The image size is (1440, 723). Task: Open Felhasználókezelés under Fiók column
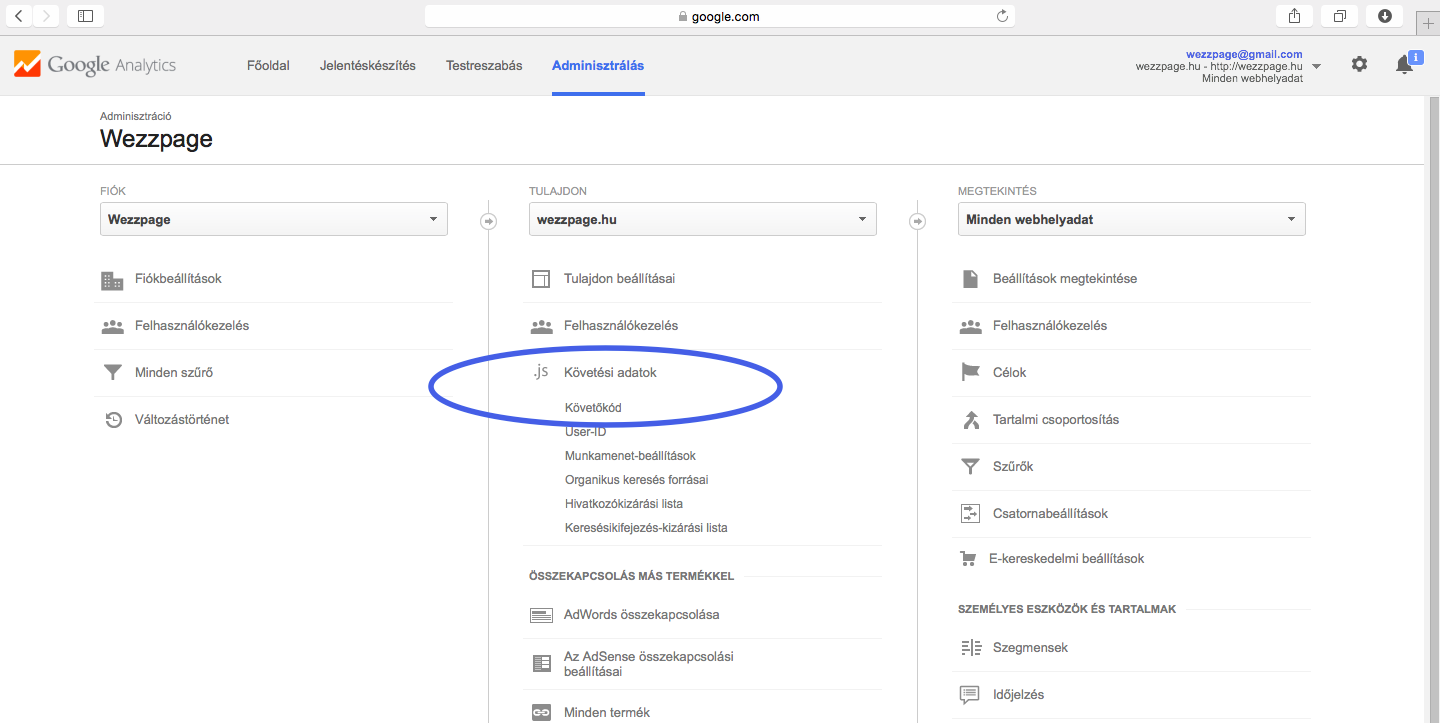coord(192,326)
